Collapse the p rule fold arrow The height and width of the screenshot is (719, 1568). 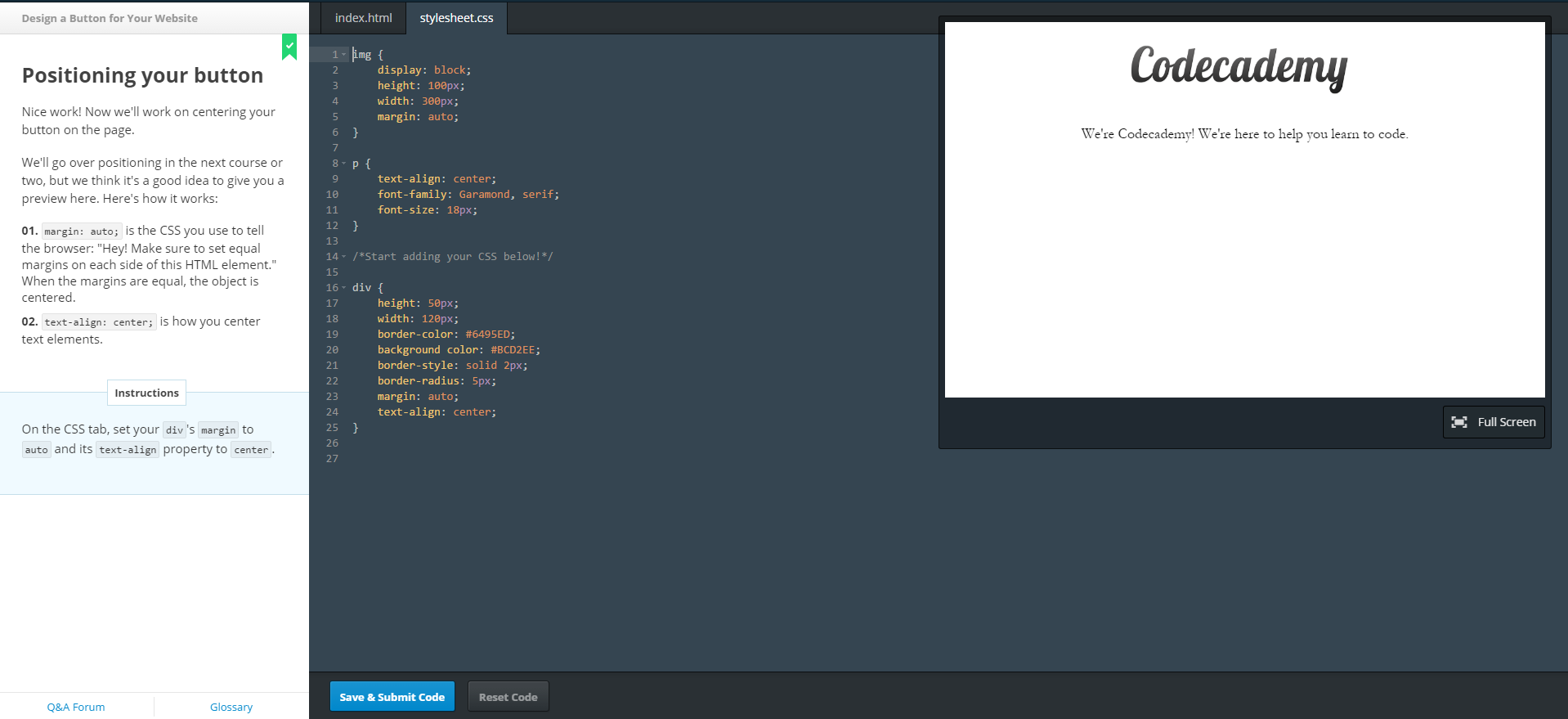[344, 164]
